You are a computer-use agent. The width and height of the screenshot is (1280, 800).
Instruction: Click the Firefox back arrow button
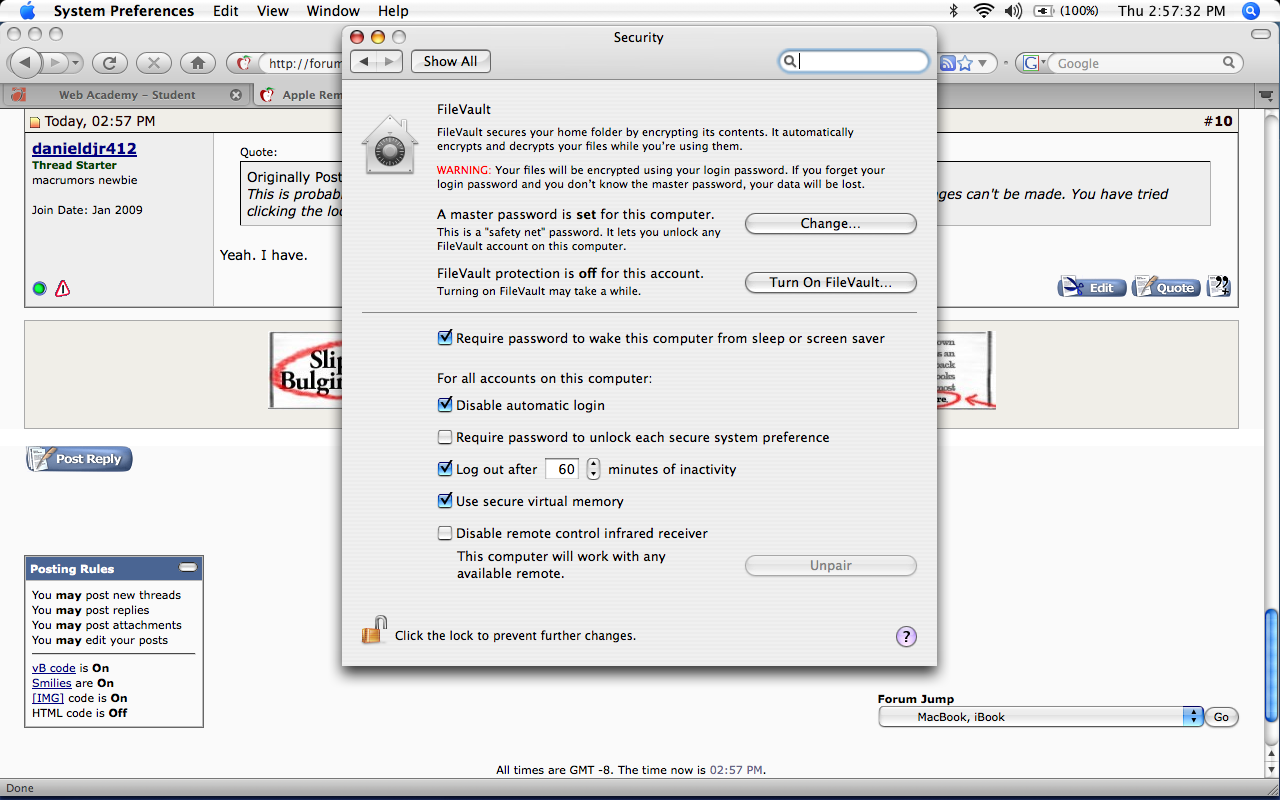point(25,62)
